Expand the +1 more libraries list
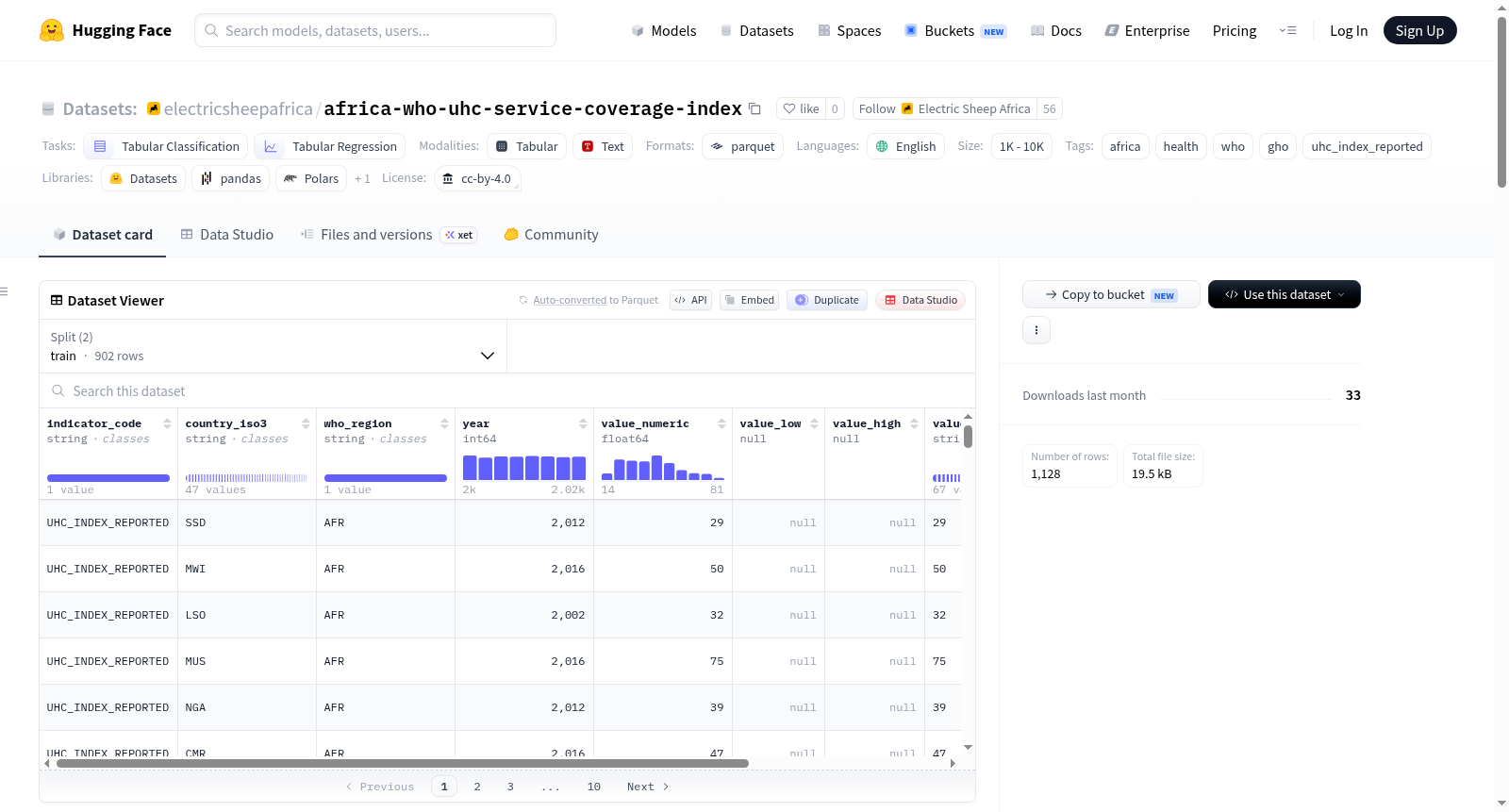Screen dimensions: 1509x812 pos(362,178)
